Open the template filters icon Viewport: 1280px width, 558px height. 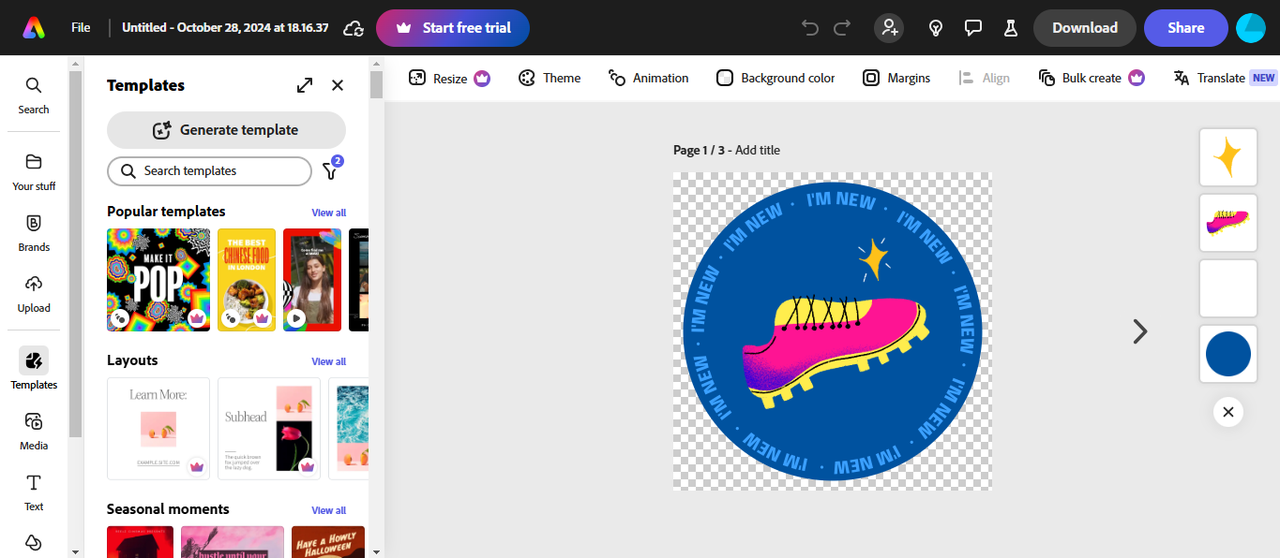pyautogui.click(x=331, y=171)
